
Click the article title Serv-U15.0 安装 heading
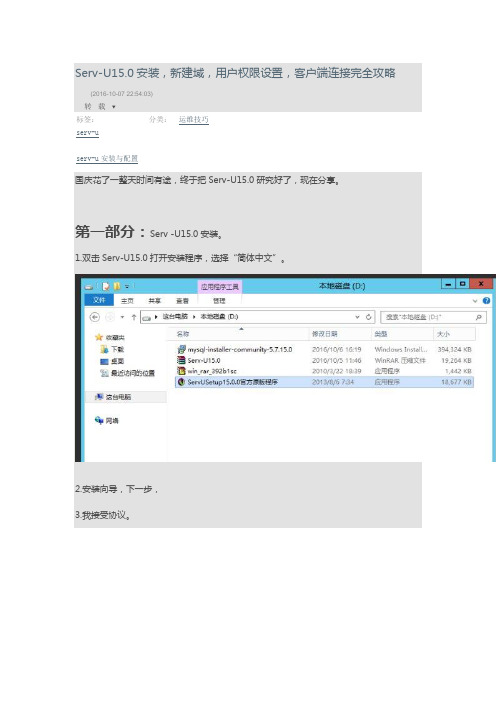click(x=235, y=73)
